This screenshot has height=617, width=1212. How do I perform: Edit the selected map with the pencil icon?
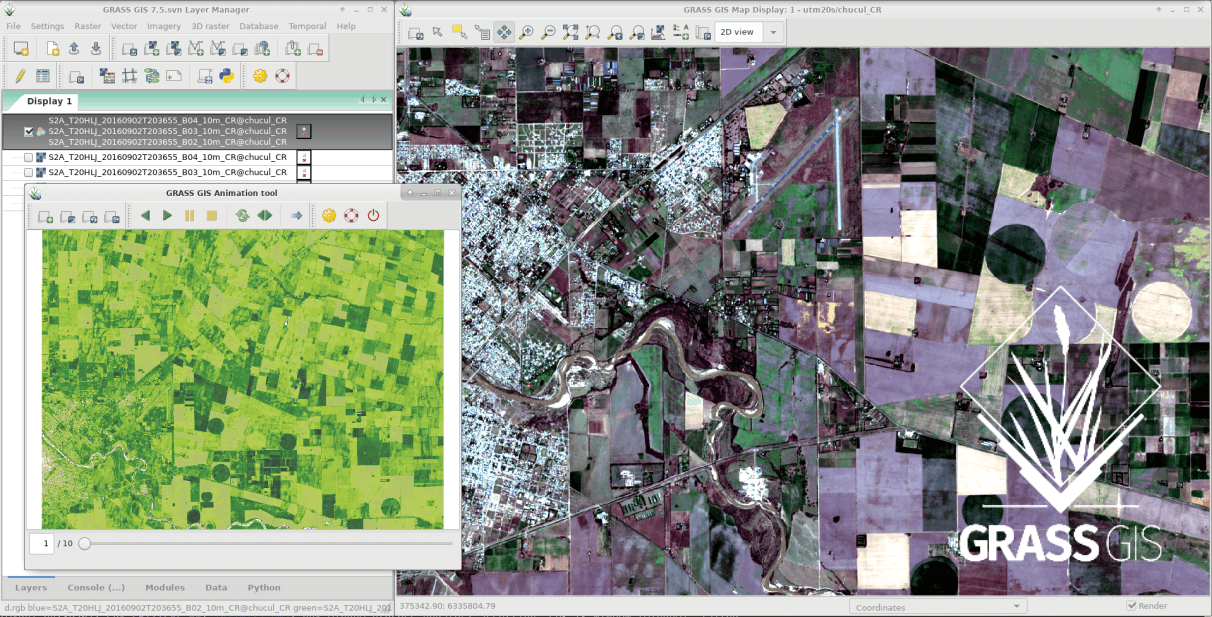point(20,75)
